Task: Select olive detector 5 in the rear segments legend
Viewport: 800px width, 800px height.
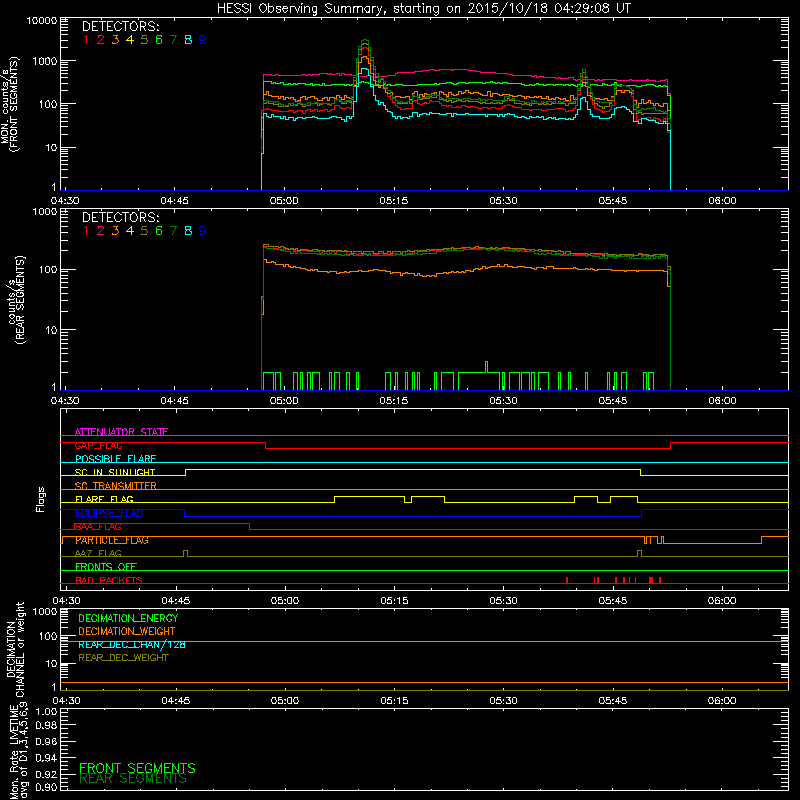Action: [144, 231]
